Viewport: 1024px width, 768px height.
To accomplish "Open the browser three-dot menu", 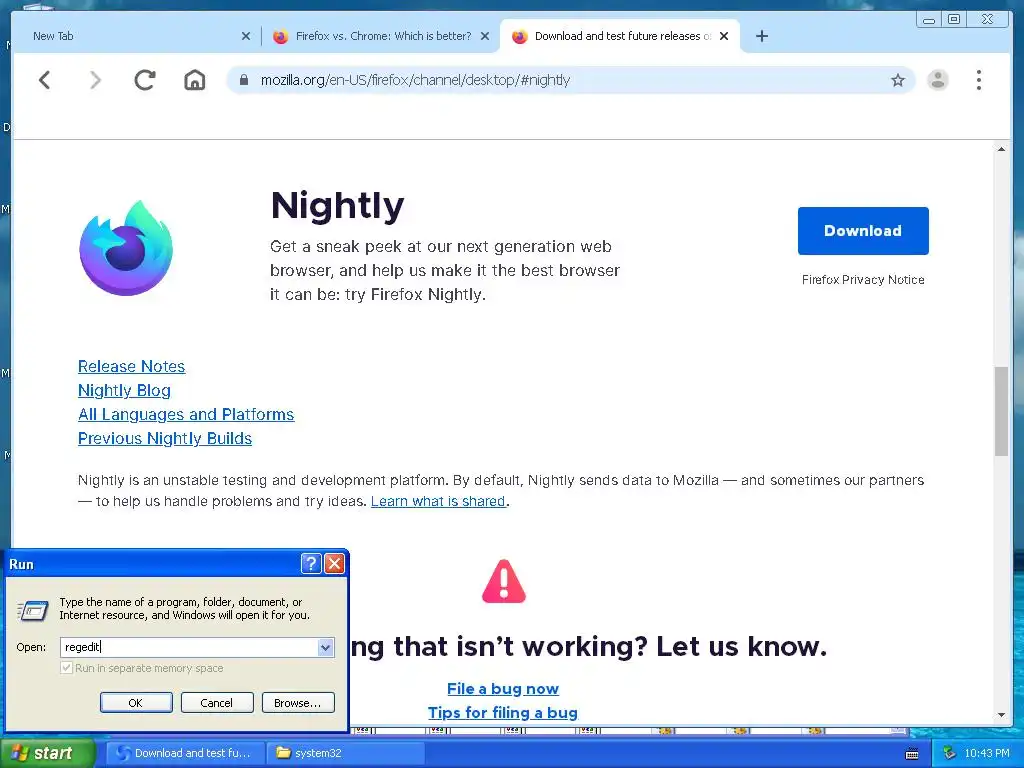I will point(978,80).
